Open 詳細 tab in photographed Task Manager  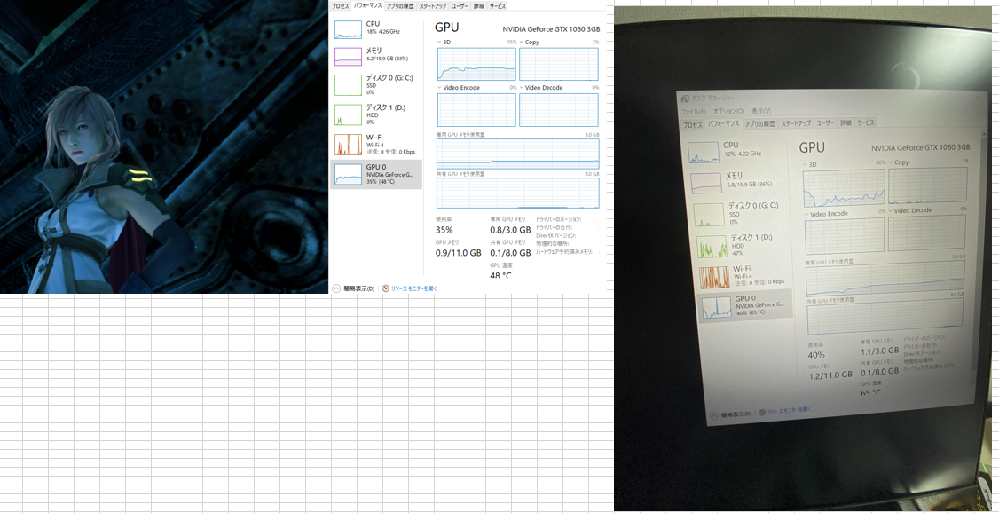(845, 122)
